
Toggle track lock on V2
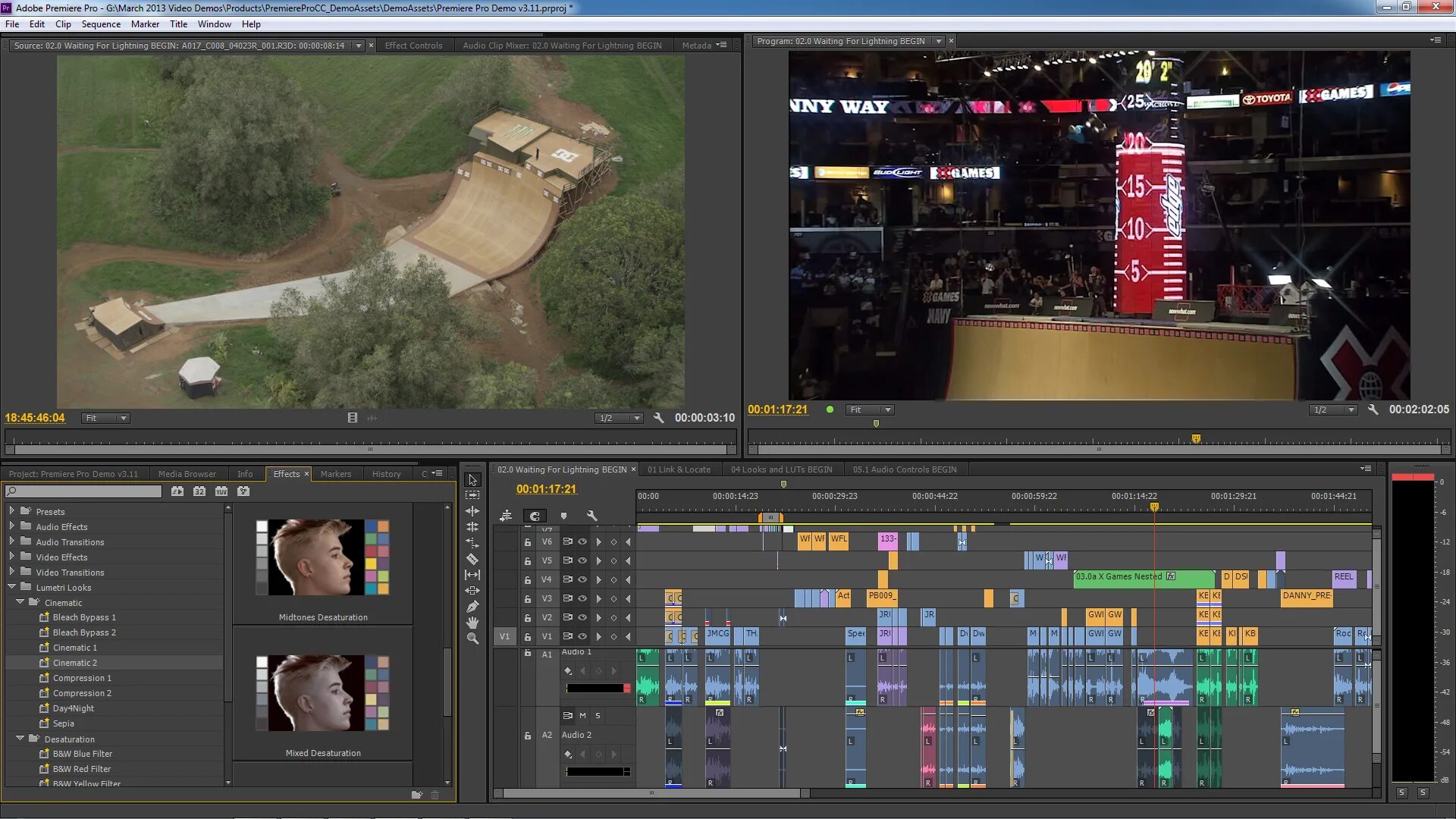528,618
